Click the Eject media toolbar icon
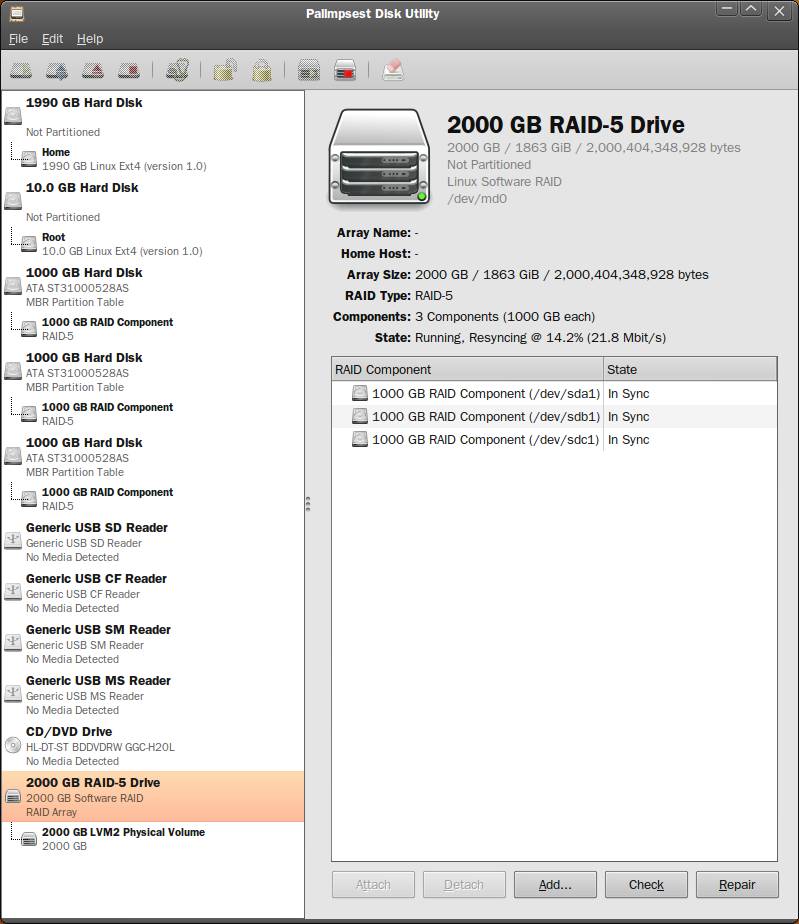This screenshot has width=799, height=924. (x=93, y=71)
